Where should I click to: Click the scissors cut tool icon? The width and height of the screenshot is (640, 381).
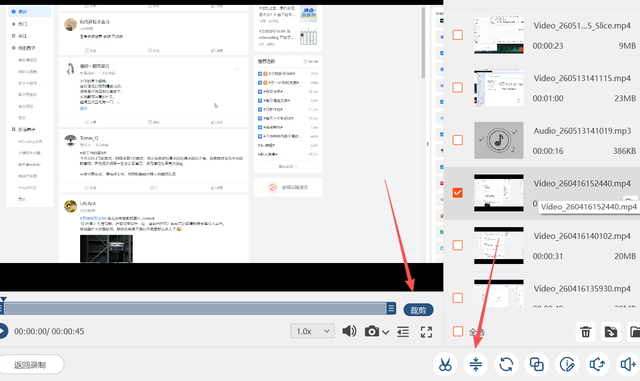[445, 364]
